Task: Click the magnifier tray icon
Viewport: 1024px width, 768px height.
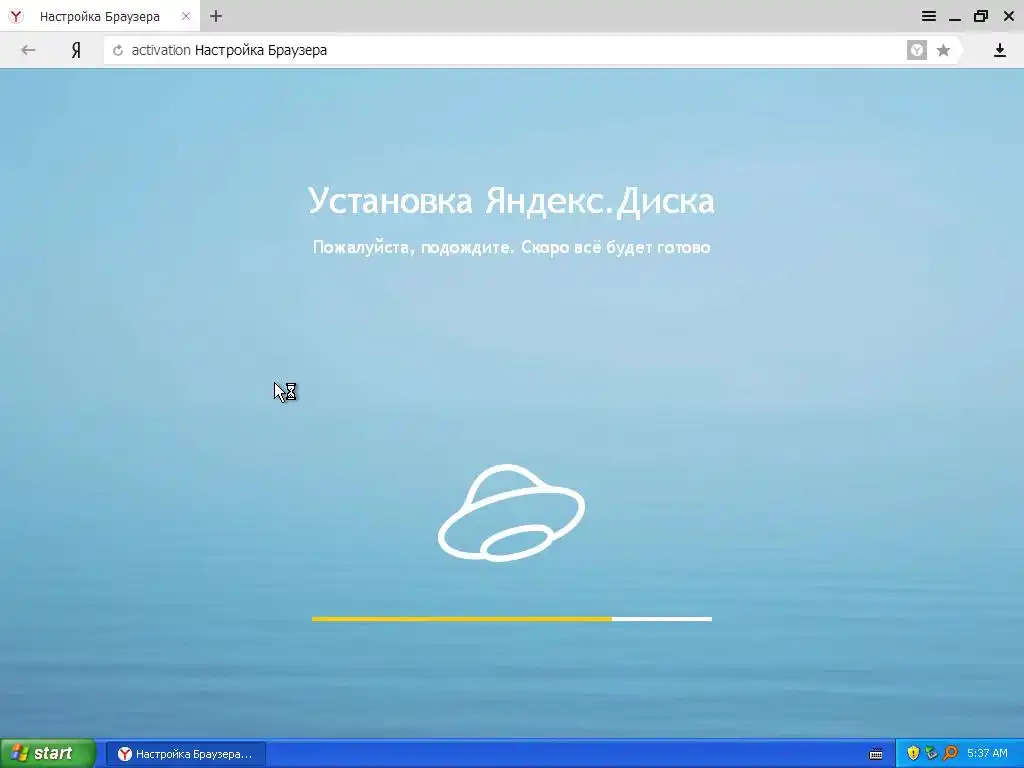Action: pyautogui.click(x=951, y=753)
